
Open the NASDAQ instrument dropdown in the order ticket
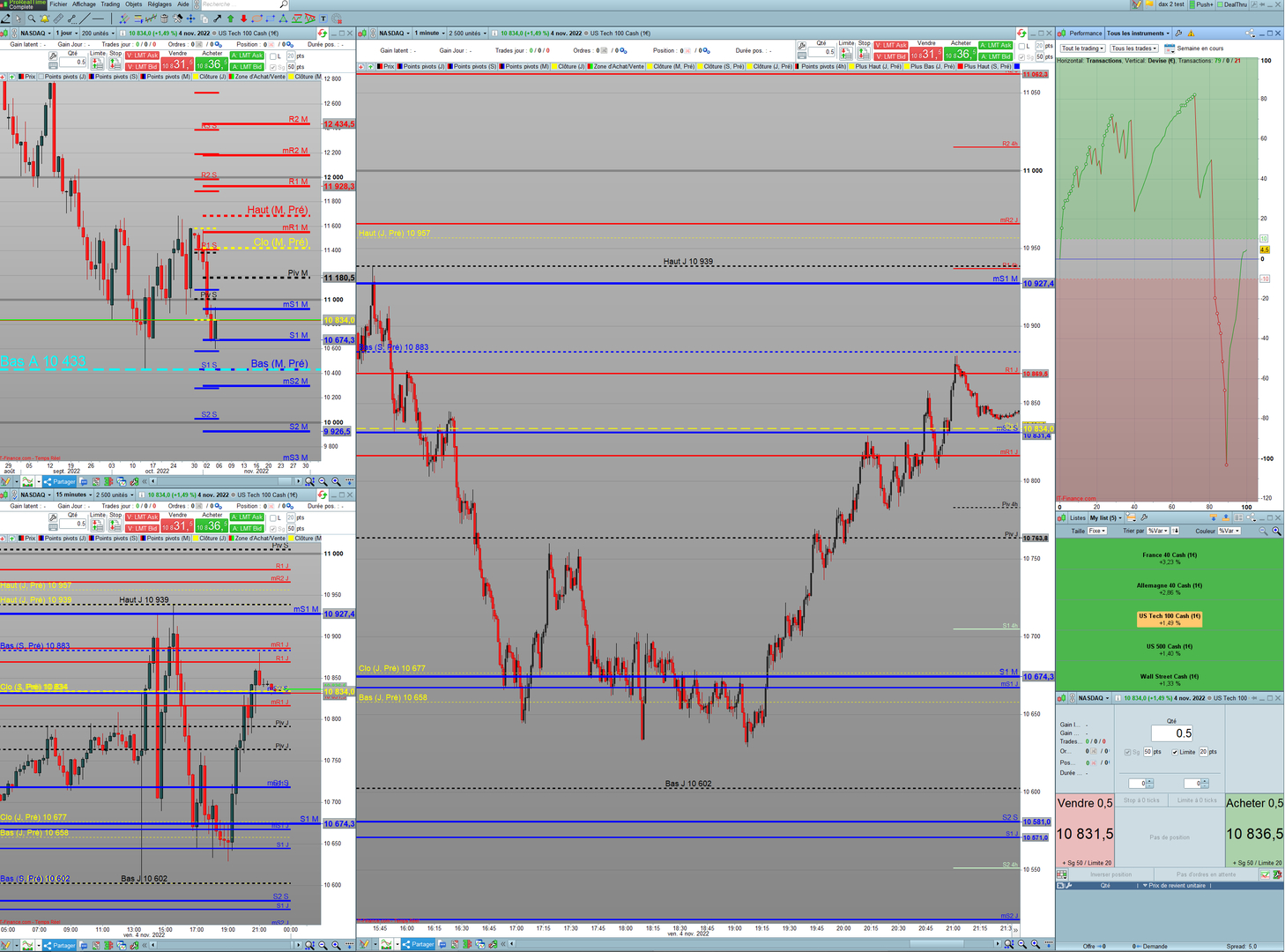coord(1093,698)
